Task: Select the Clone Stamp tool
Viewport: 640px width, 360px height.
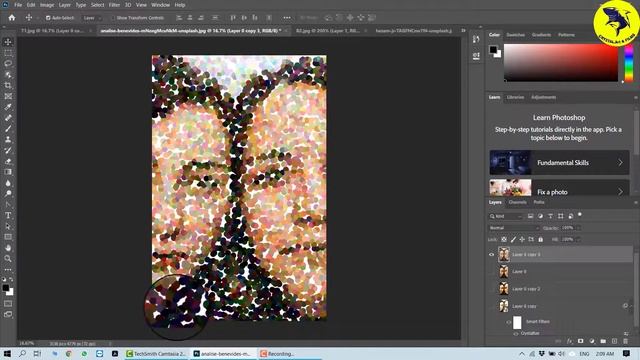Action: [8, 140]
